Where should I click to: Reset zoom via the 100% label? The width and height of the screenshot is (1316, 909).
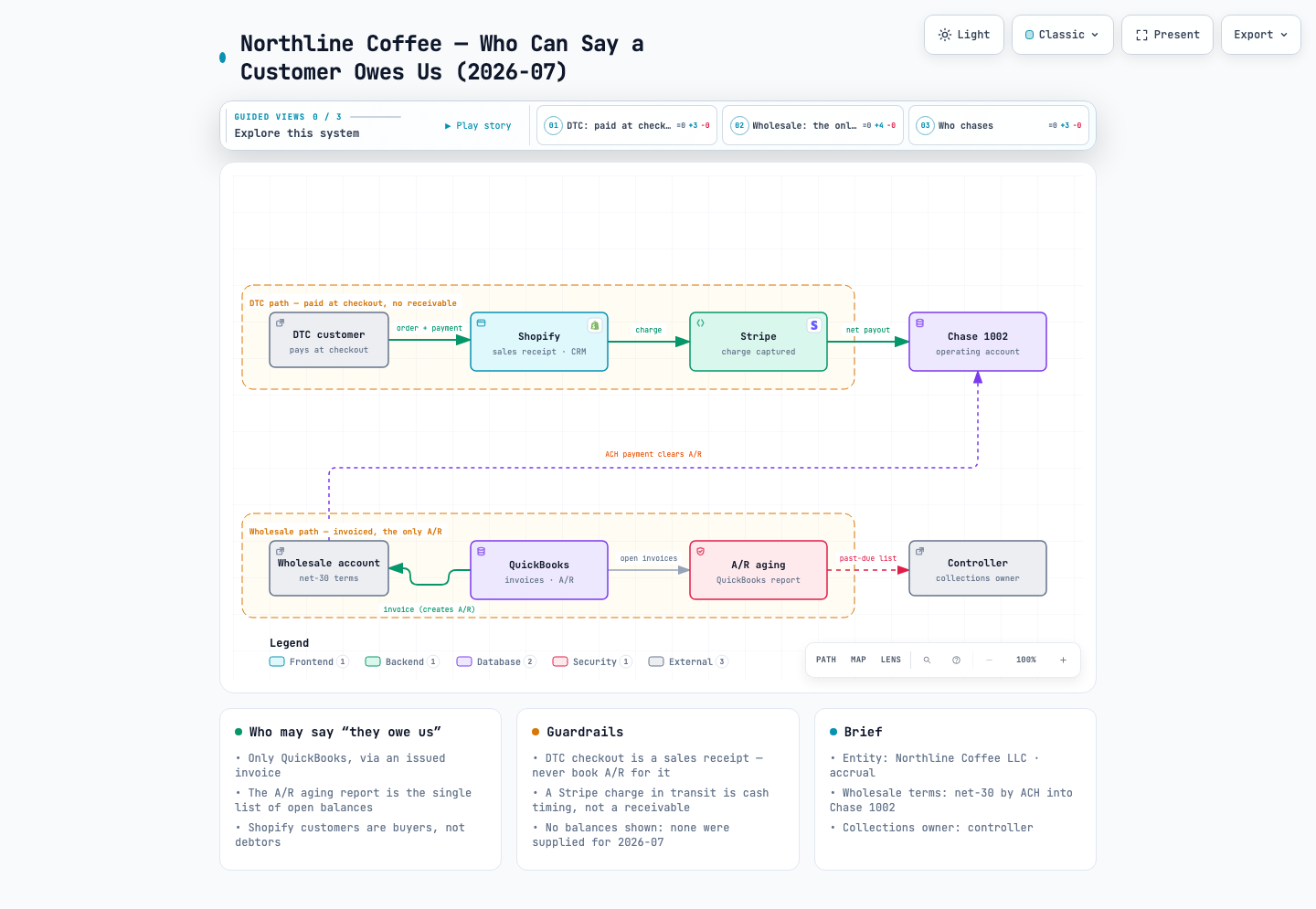[1026, 660]
